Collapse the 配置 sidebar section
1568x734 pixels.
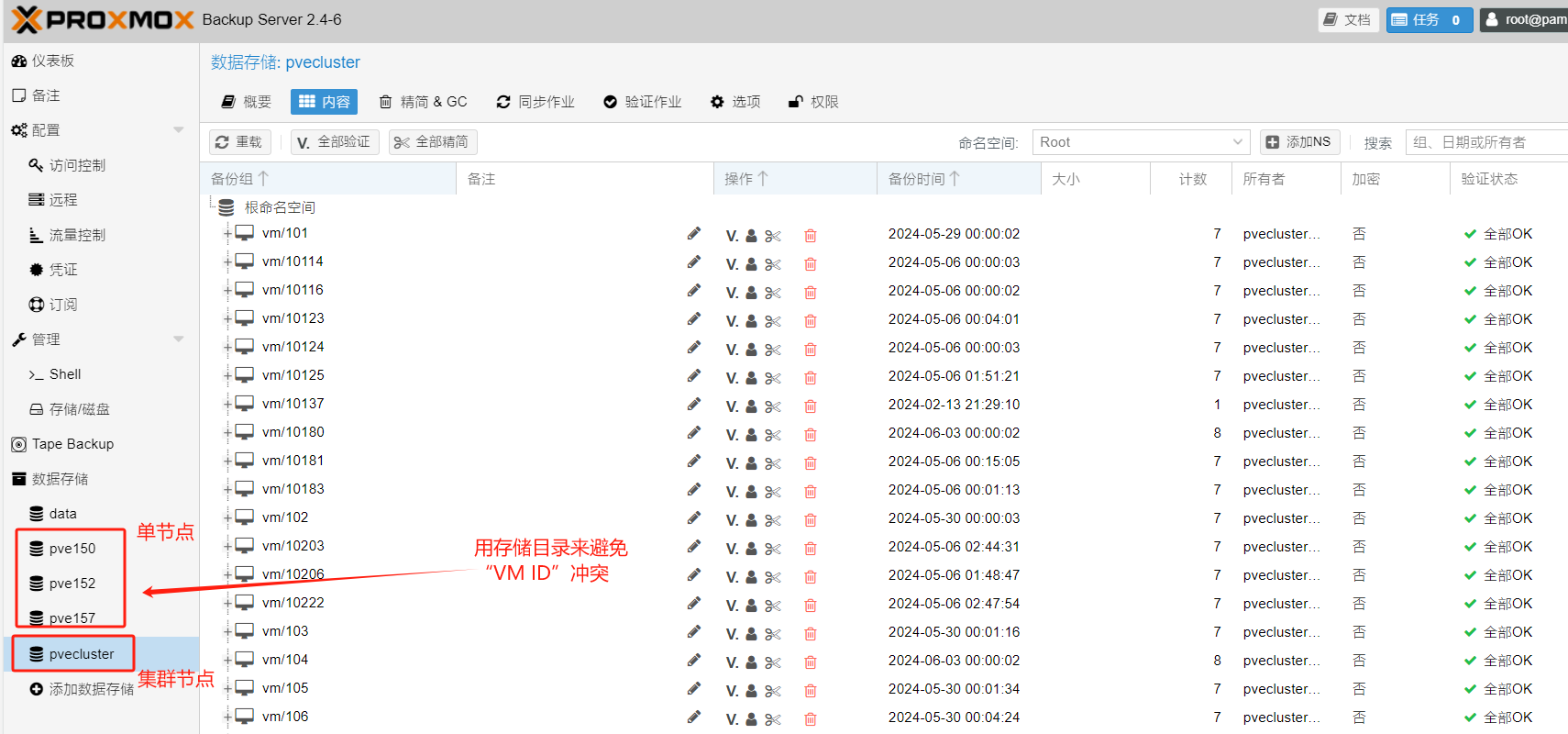point(179,130)
